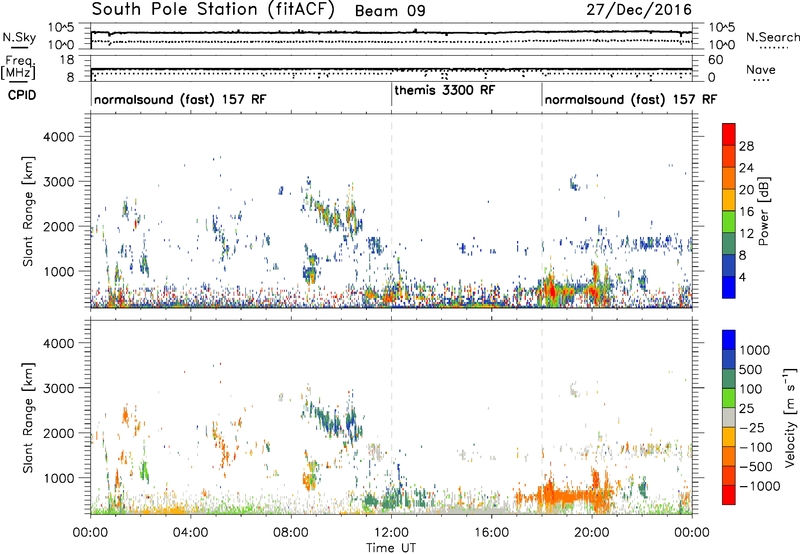The image size is (800, 554).
Task: Click the "18" frequency axis tick label
Action: tap(66, 60)
